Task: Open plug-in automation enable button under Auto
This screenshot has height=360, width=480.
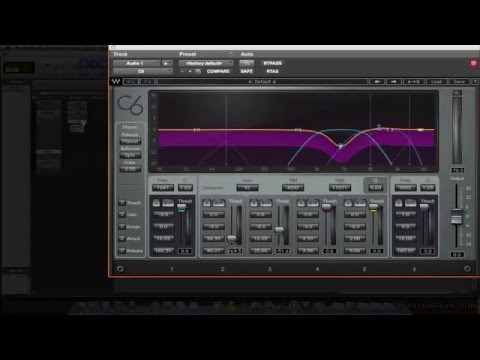Action: [247, 63]
